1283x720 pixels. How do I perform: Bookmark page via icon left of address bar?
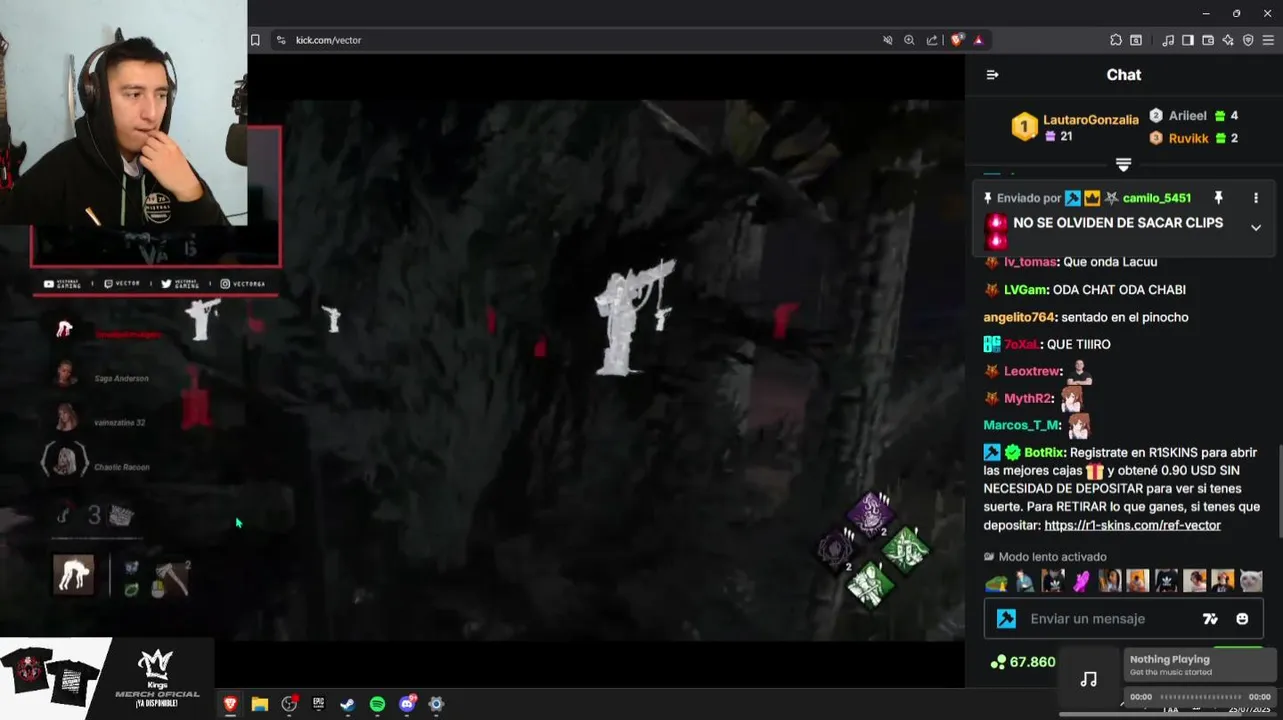pyautogui.click(x=255, y=40)
